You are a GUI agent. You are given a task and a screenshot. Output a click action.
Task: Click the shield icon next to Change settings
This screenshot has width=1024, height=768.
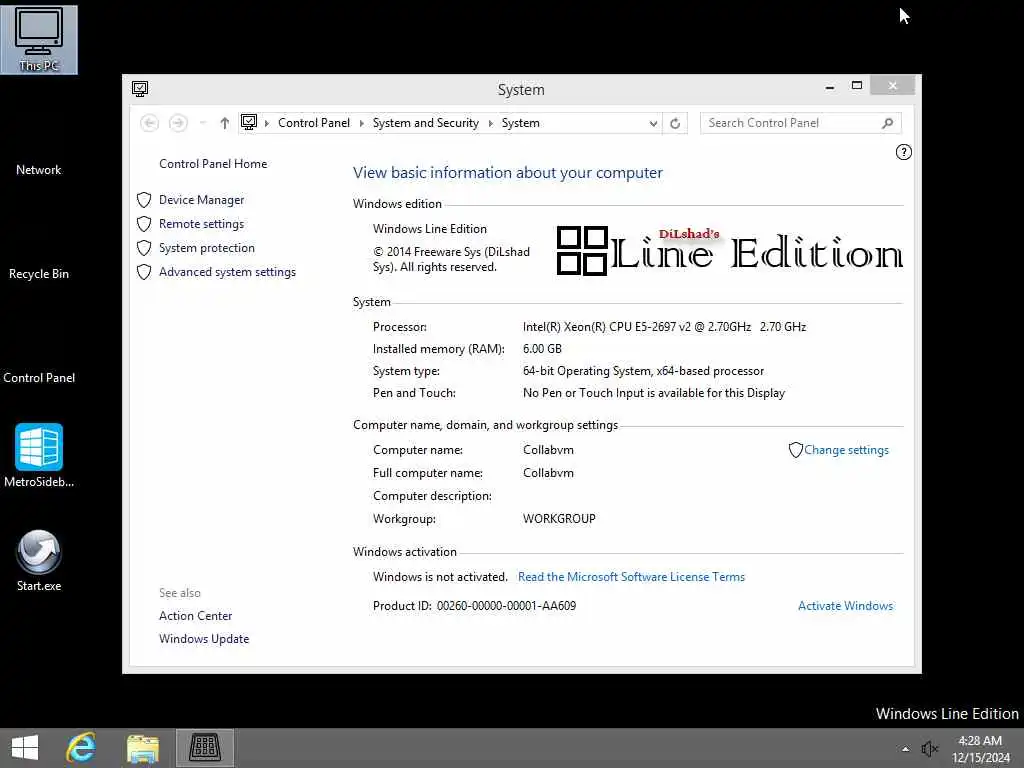[795, 450]
